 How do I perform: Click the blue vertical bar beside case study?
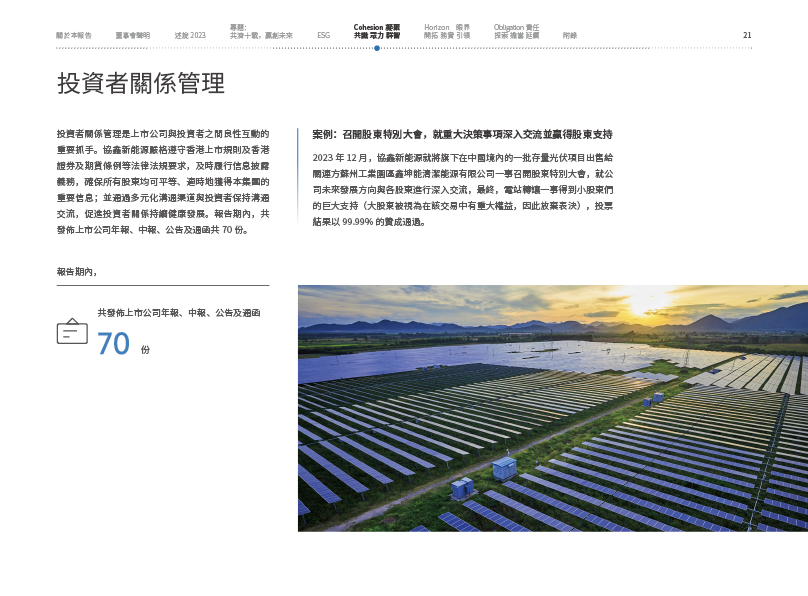(298, 176)
